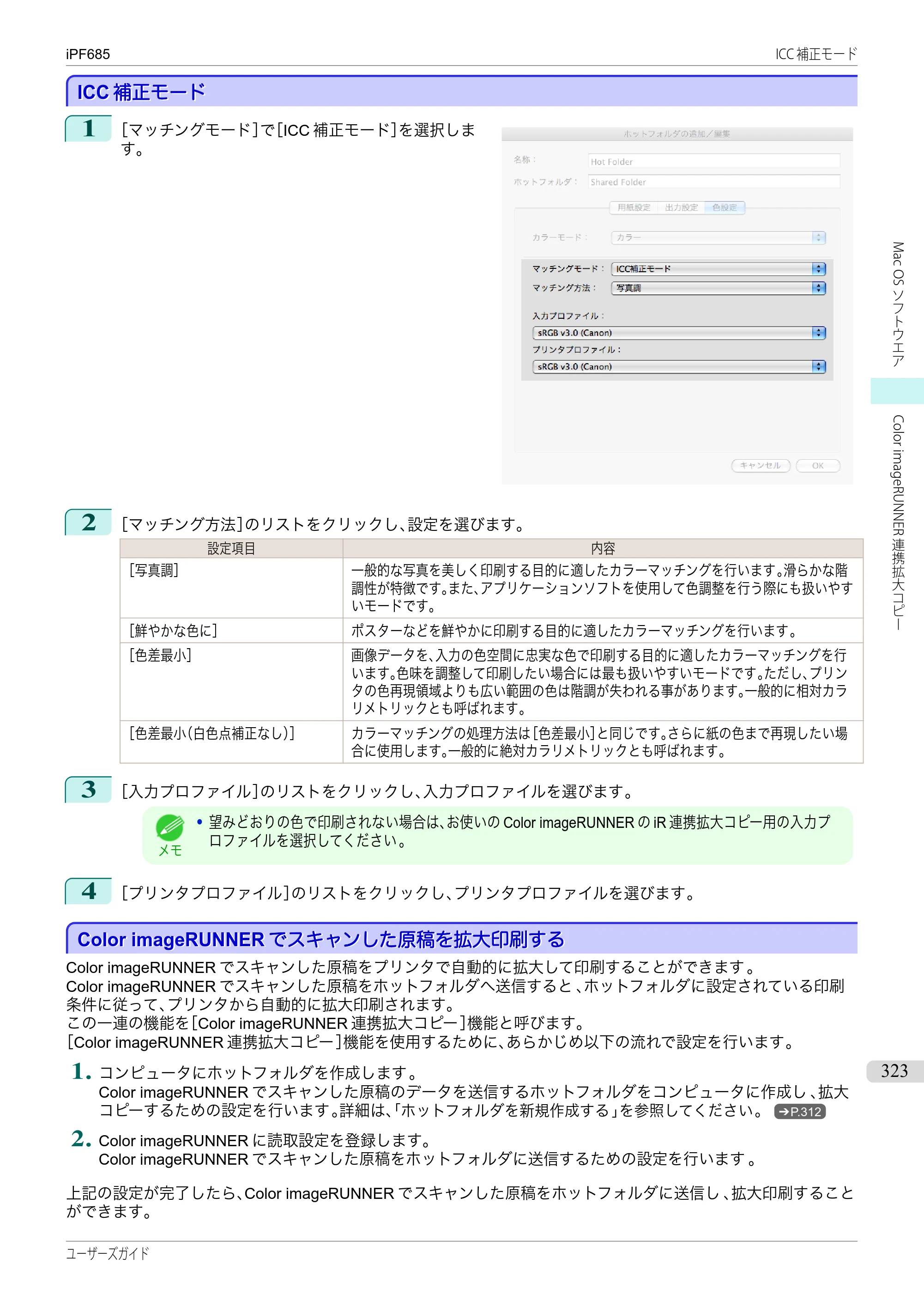Image resolution: width=924 pixels, height=1307 pixels.
Task: Click the OK button in dialog
Action: pos(818,466)
